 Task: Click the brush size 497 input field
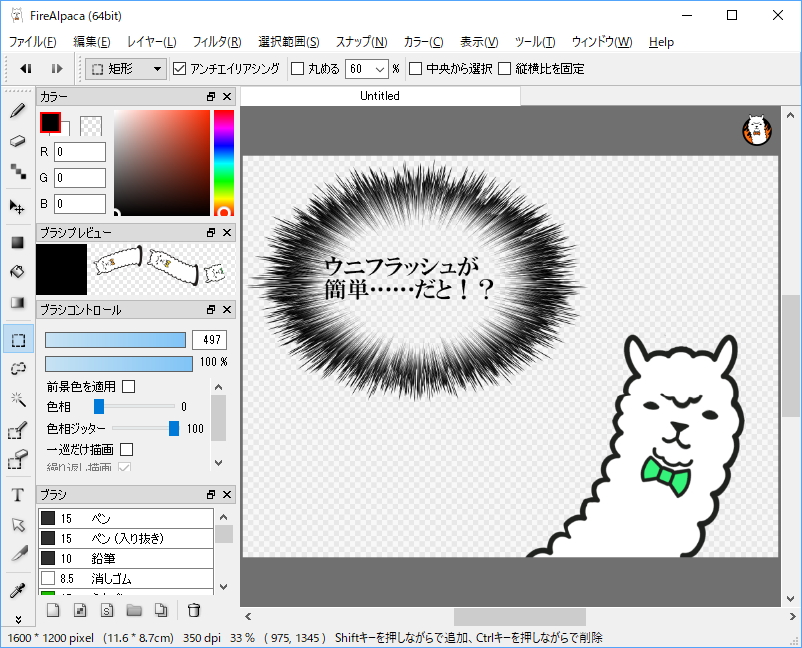point(209,340)
